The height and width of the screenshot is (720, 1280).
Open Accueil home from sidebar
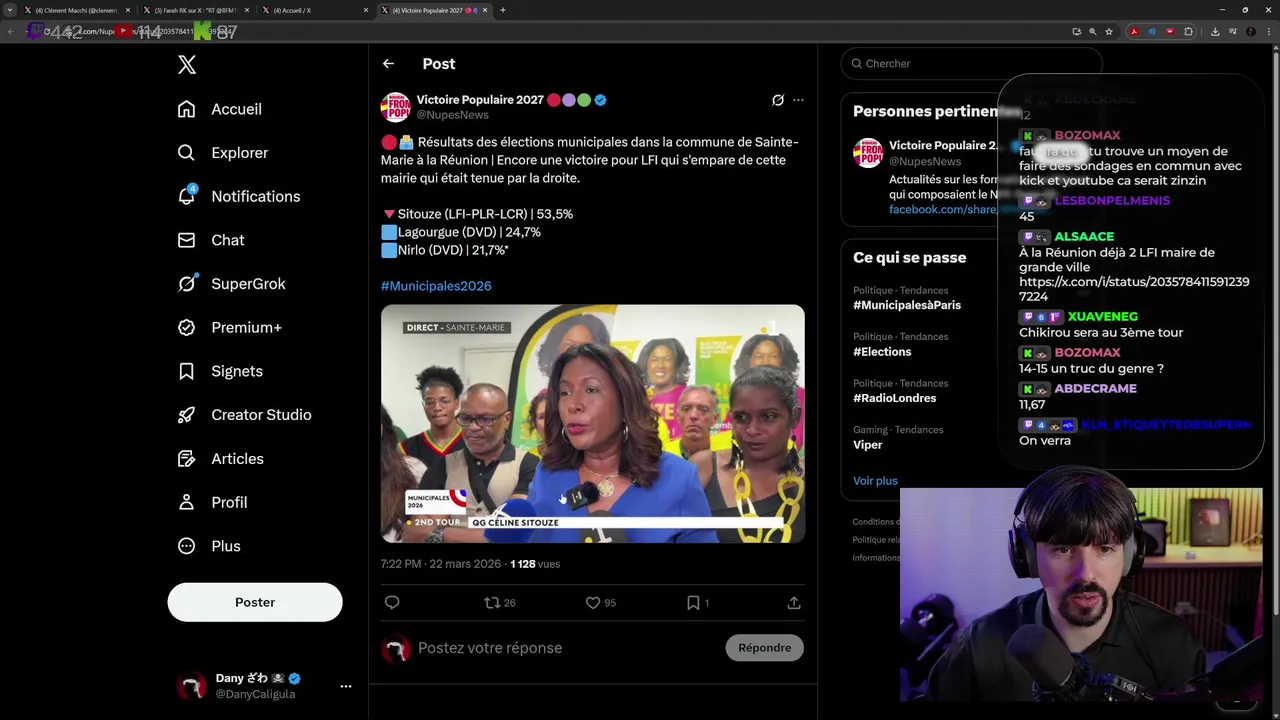[219, 109]
